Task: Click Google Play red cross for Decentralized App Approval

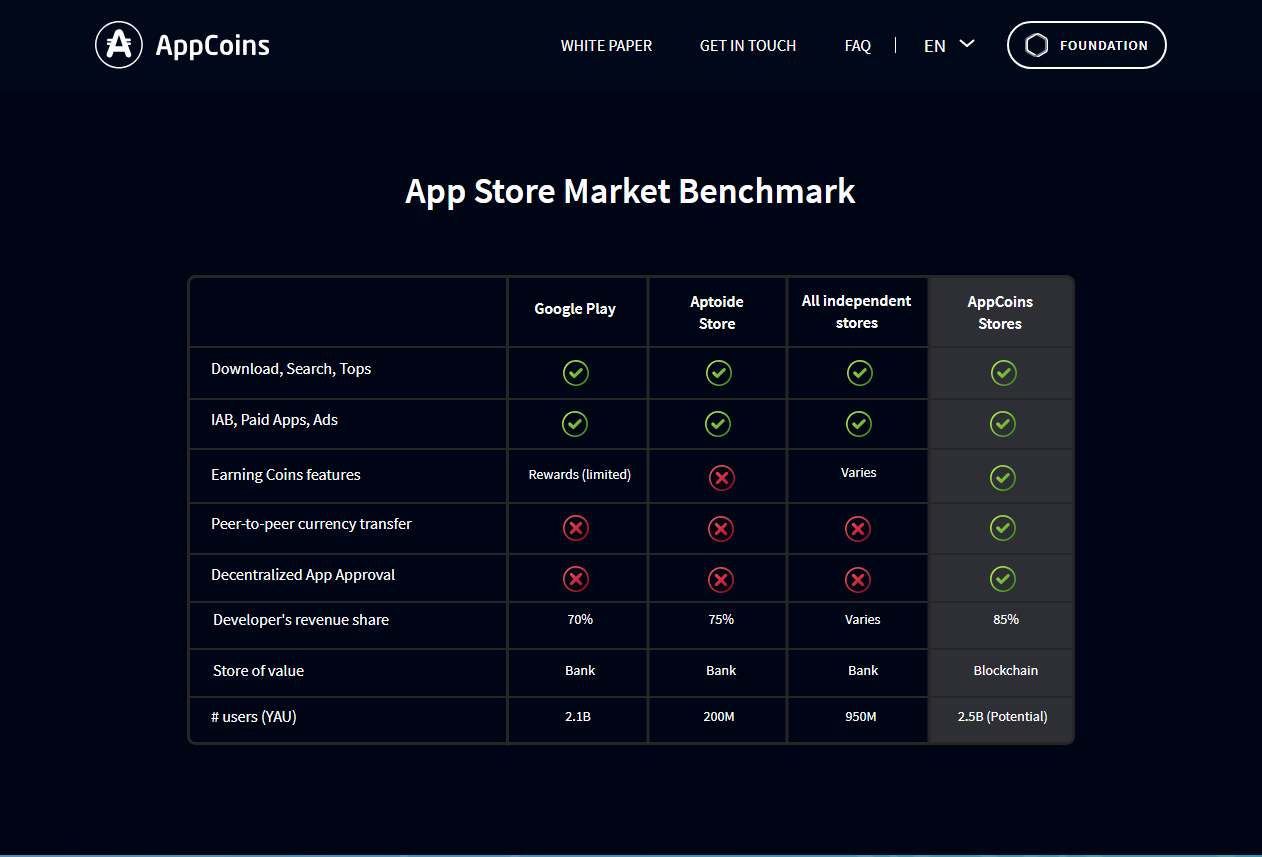Action: pos(575,579)
